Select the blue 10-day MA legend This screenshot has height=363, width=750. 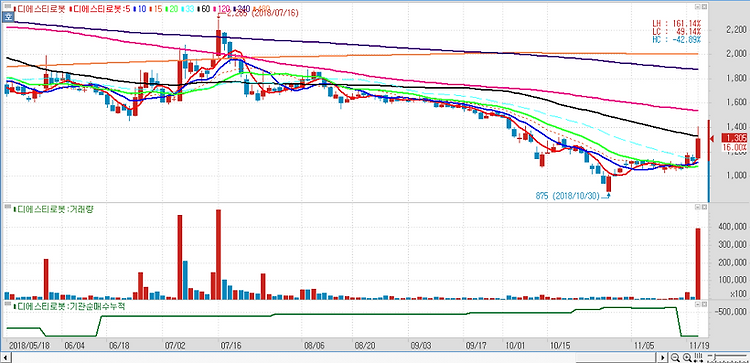click(x=140, y=9)
